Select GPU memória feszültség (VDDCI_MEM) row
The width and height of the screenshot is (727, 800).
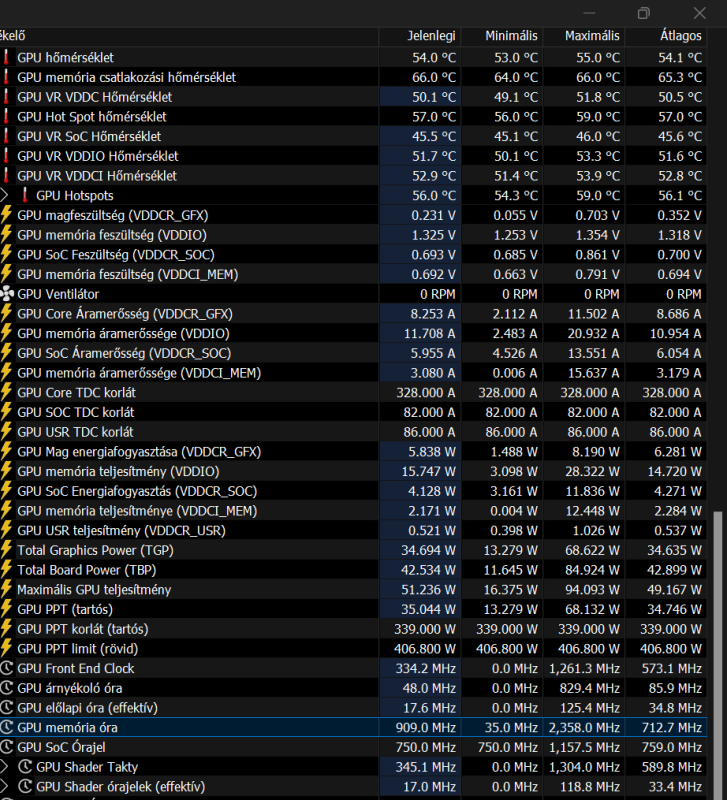tap(353, 274)
